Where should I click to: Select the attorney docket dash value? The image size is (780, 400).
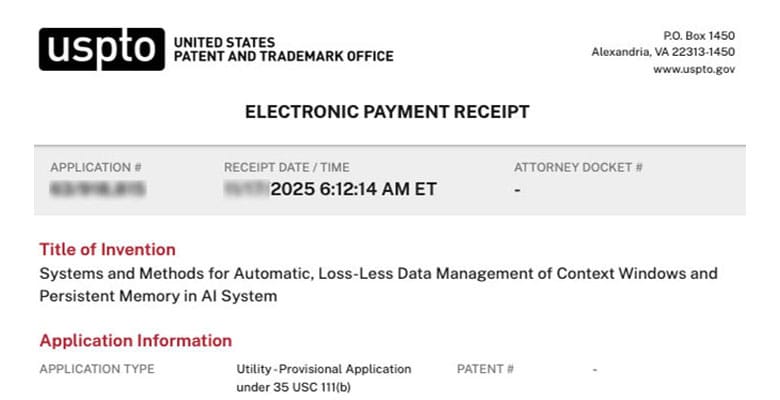coord(517,189)
